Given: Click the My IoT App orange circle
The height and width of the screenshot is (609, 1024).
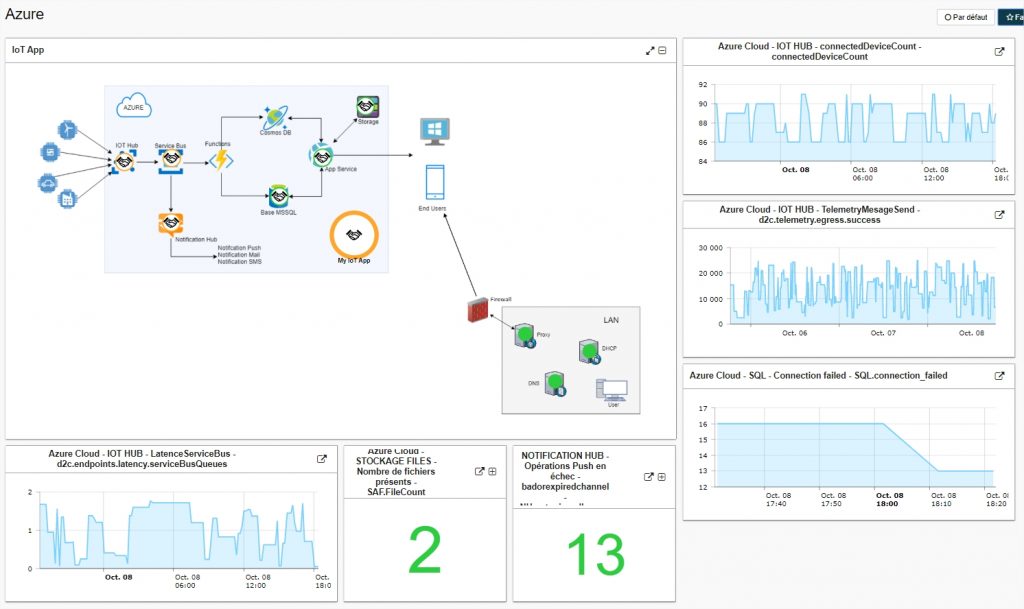Looking at the screenshot, I should (354, 234).
